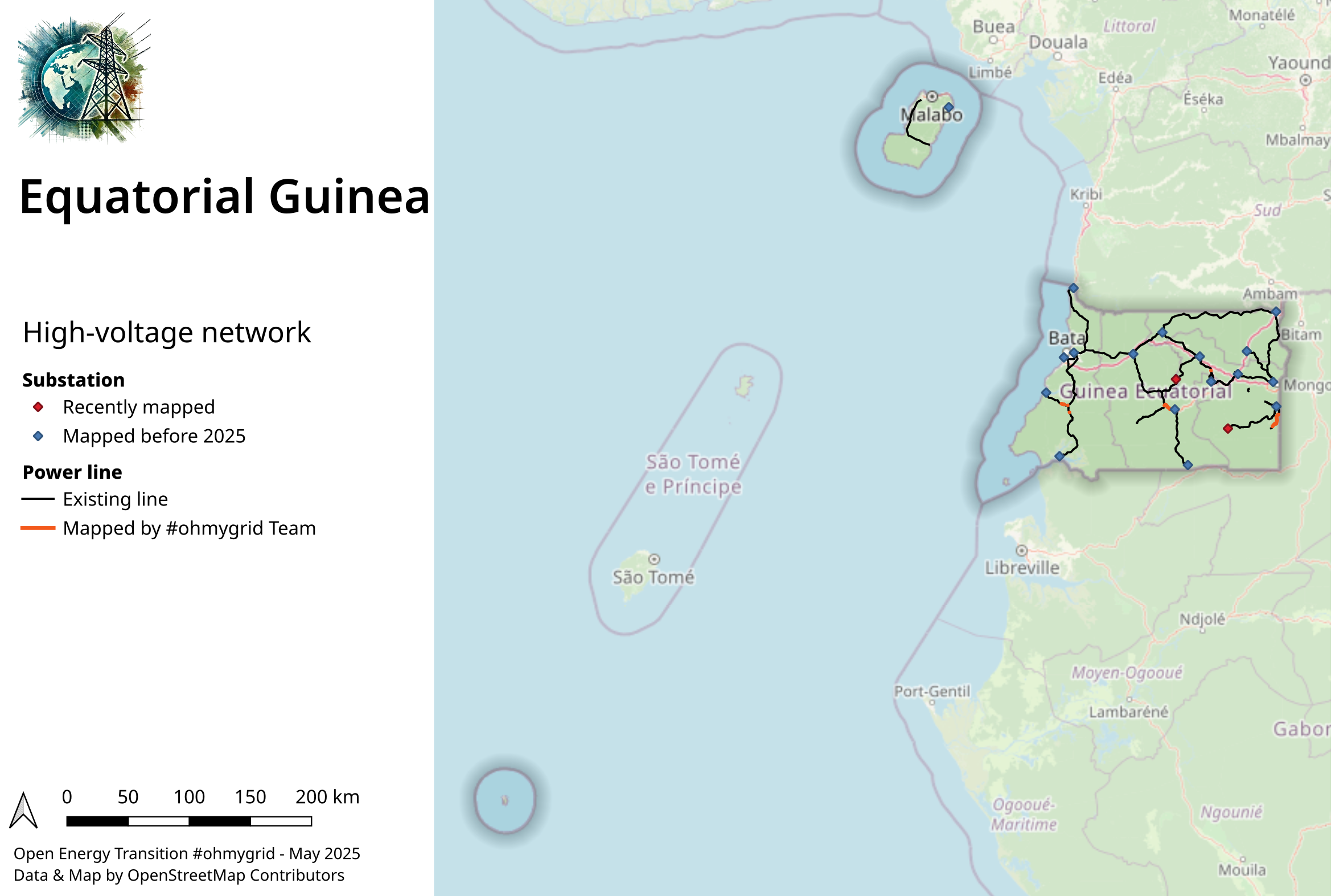Click the Open Energy Transition credit line

187,854
